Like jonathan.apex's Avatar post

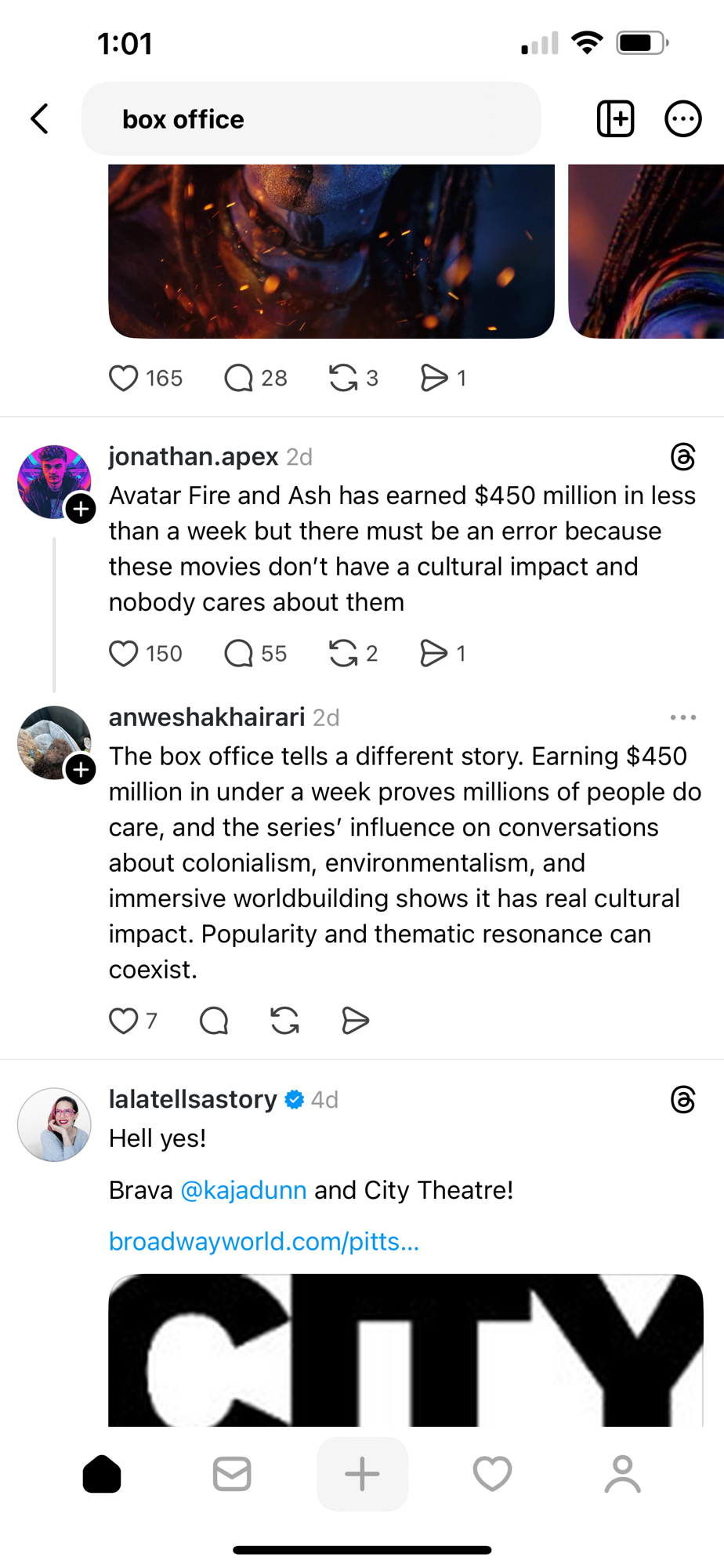[x=124, y=653]
